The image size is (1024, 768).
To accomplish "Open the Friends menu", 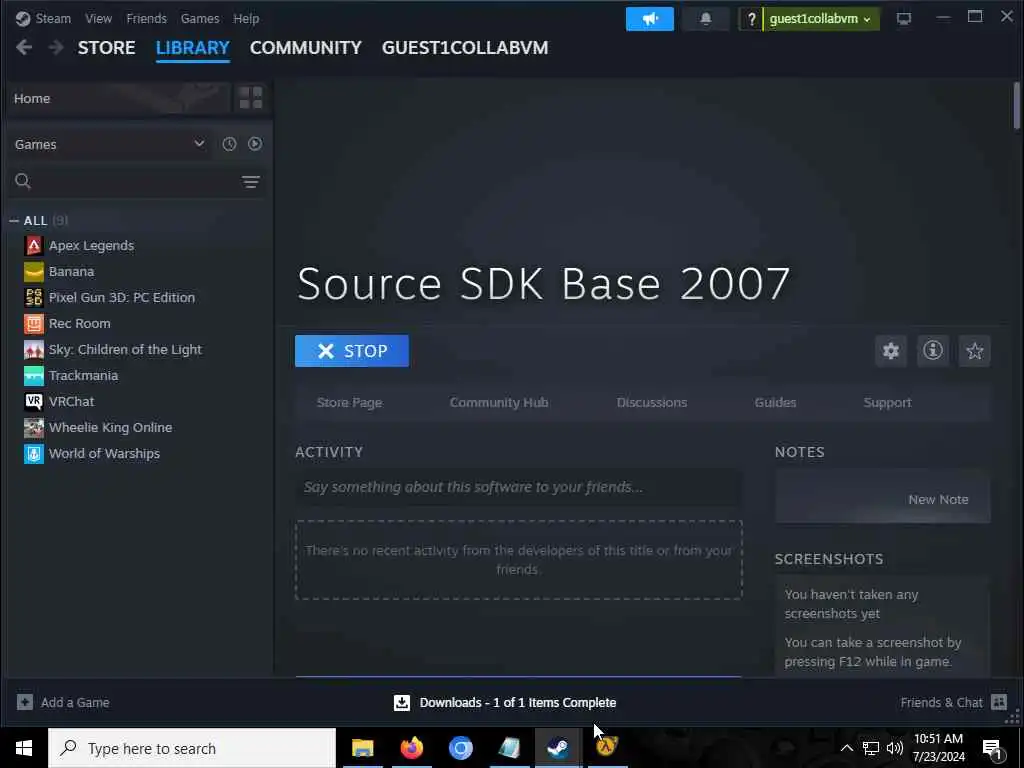I will coord(146,18).
